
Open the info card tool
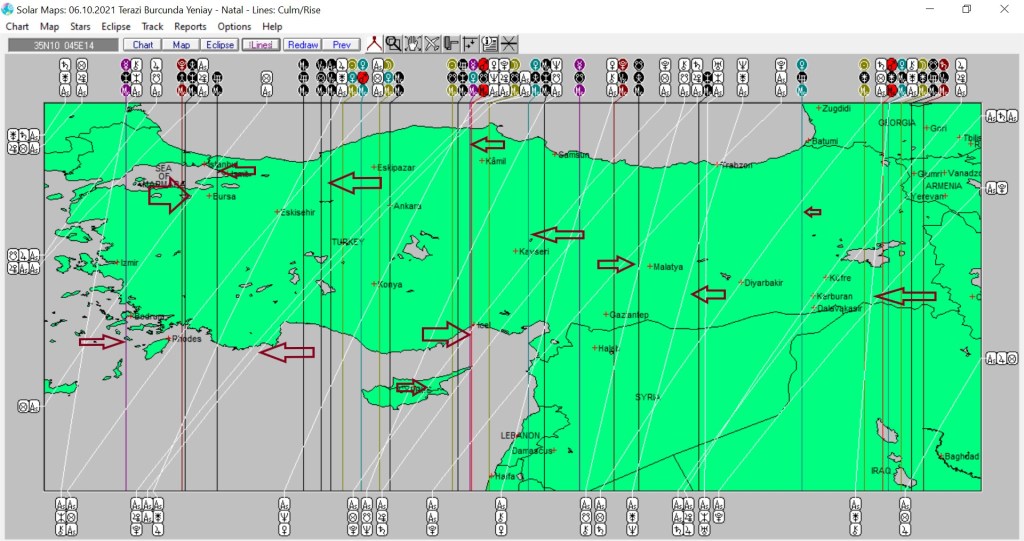tap(489, 44)
